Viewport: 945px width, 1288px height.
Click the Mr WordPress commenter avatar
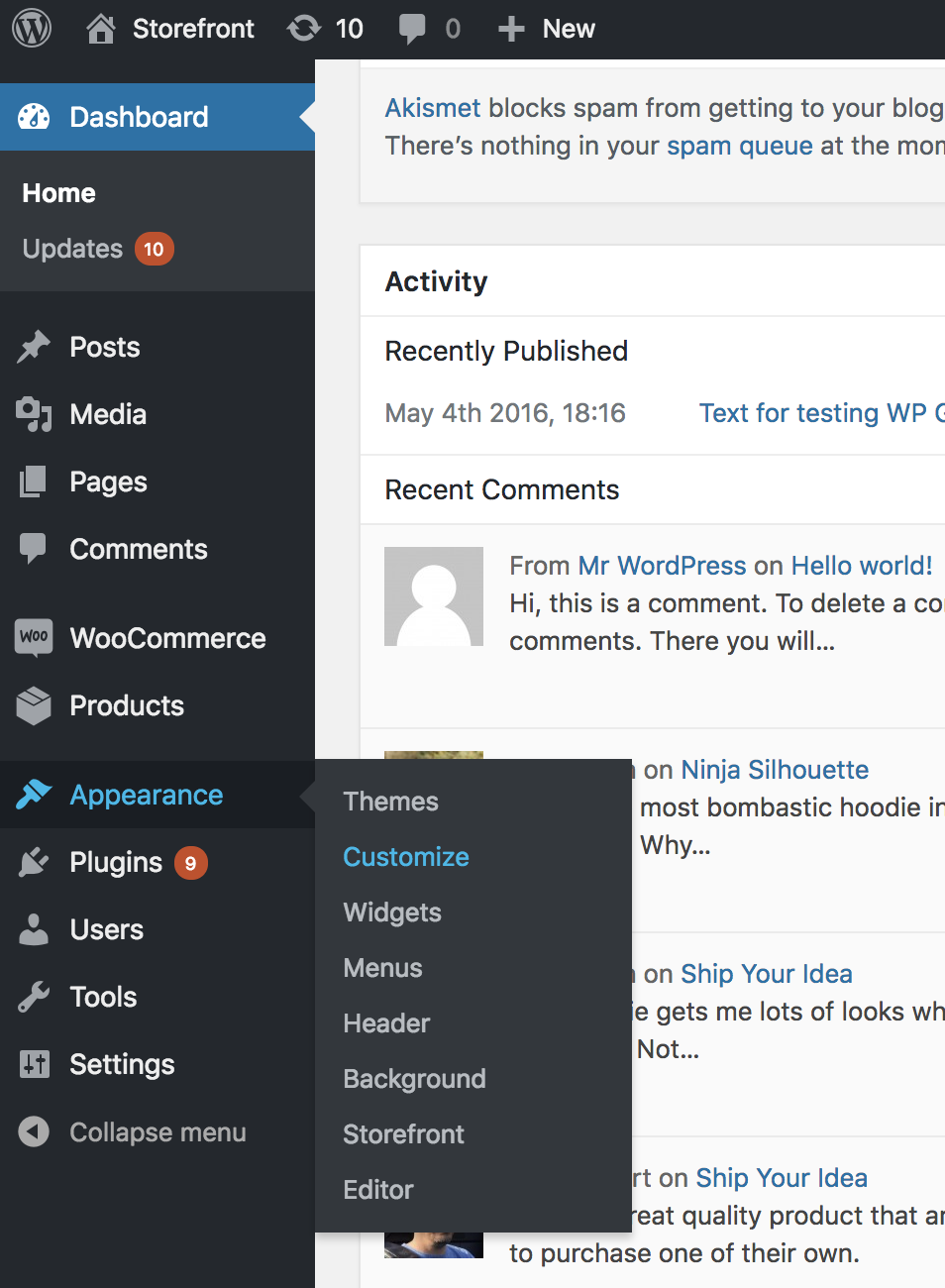pos(434,596)
